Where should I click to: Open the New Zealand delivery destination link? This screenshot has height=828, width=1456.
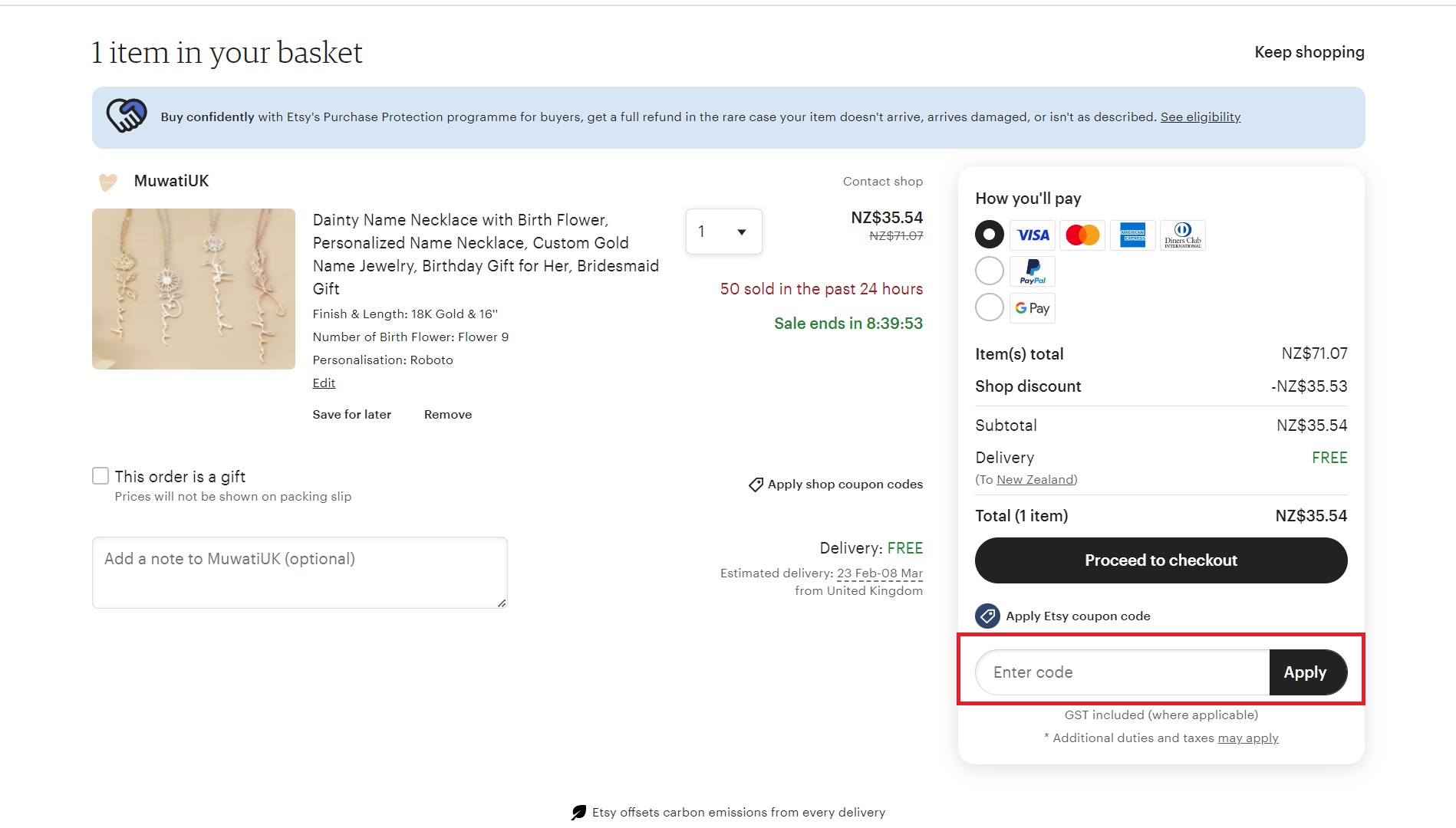[1035, 479]
